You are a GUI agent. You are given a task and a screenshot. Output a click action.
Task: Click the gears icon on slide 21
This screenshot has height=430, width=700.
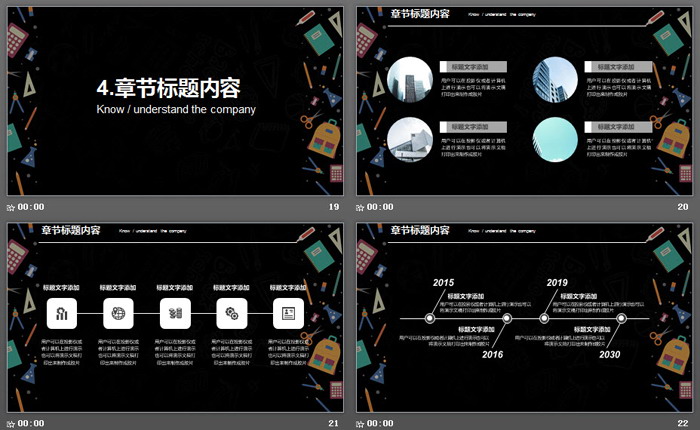(x=232, y=313)
